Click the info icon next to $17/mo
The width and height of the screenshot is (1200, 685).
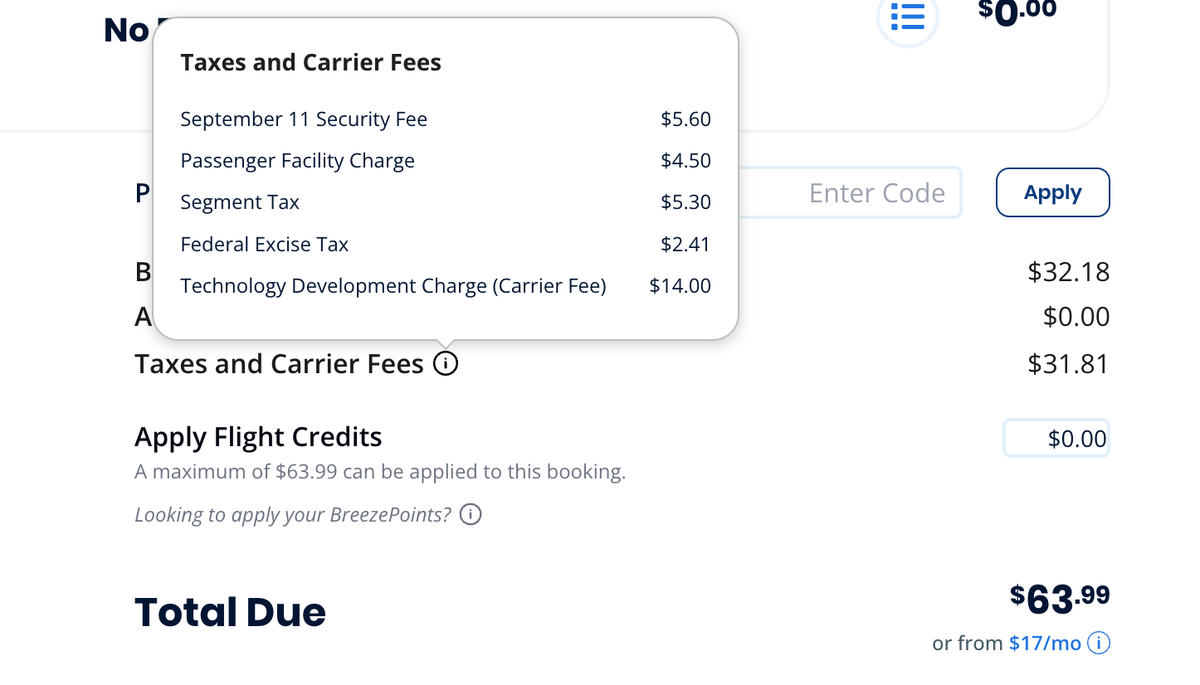click(x=1098, y=643)
